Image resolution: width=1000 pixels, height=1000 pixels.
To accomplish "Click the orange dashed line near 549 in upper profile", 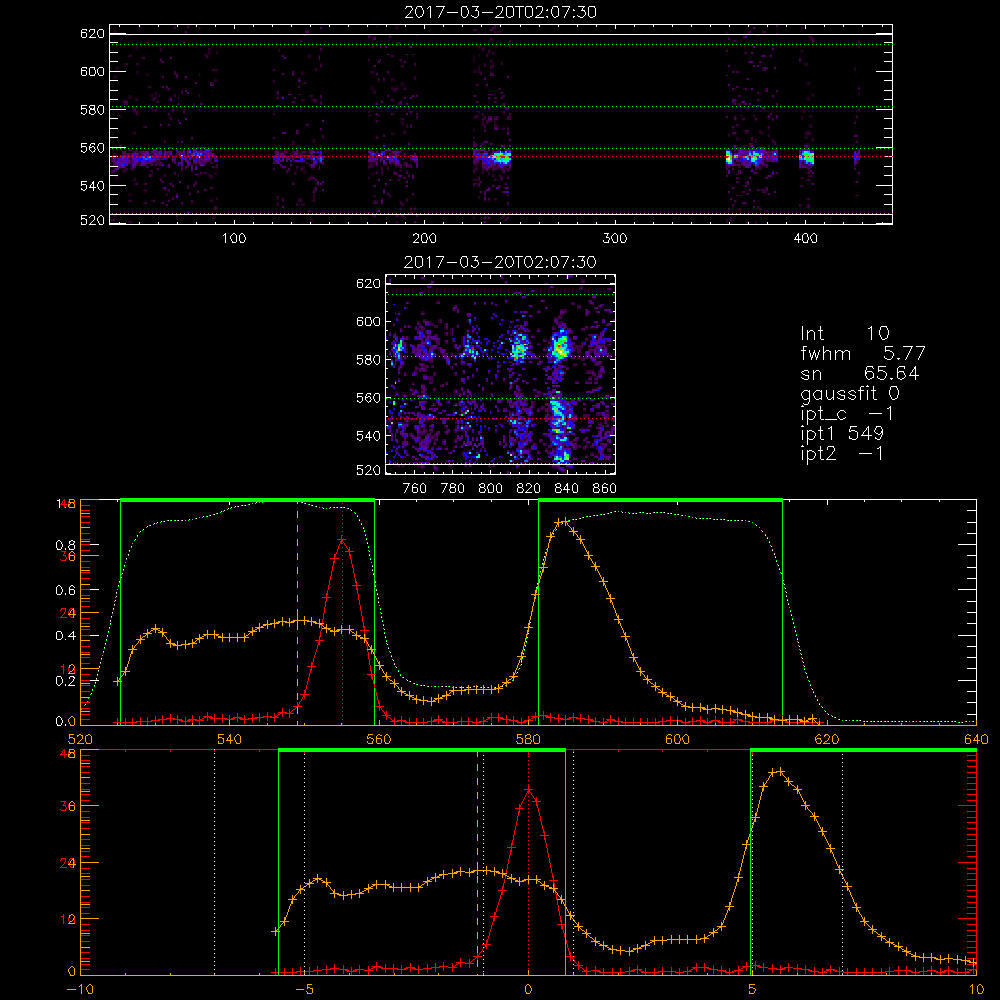I will pos(297,612).
